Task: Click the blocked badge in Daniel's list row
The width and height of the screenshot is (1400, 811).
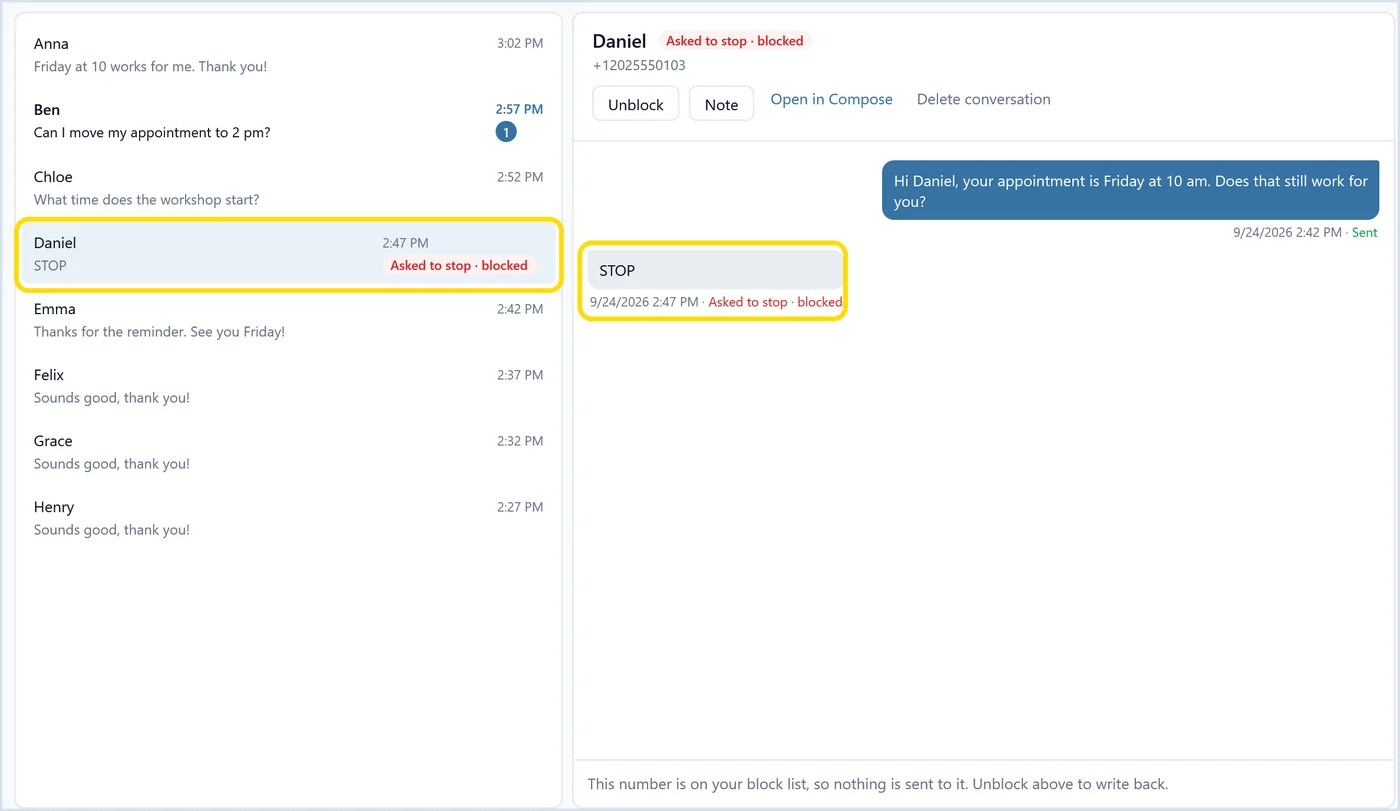Action: click(459, 266)
